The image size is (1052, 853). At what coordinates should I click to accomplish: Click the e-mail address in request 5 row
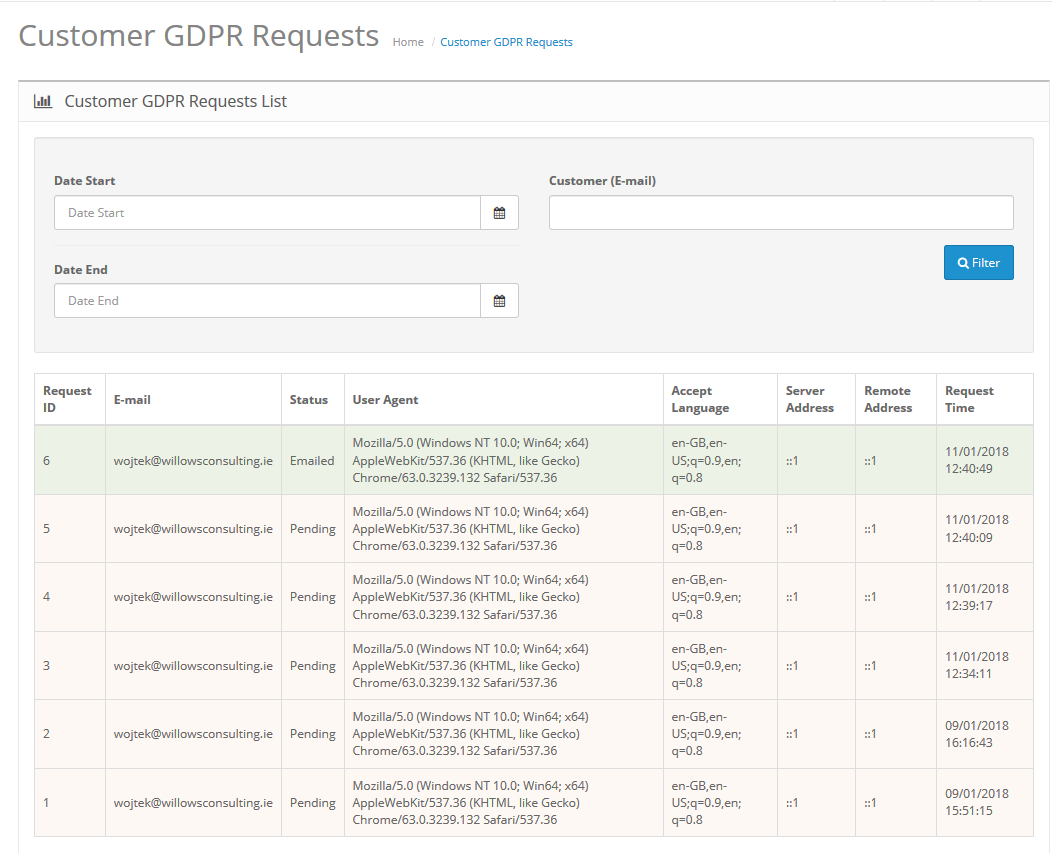coord(193,529)
